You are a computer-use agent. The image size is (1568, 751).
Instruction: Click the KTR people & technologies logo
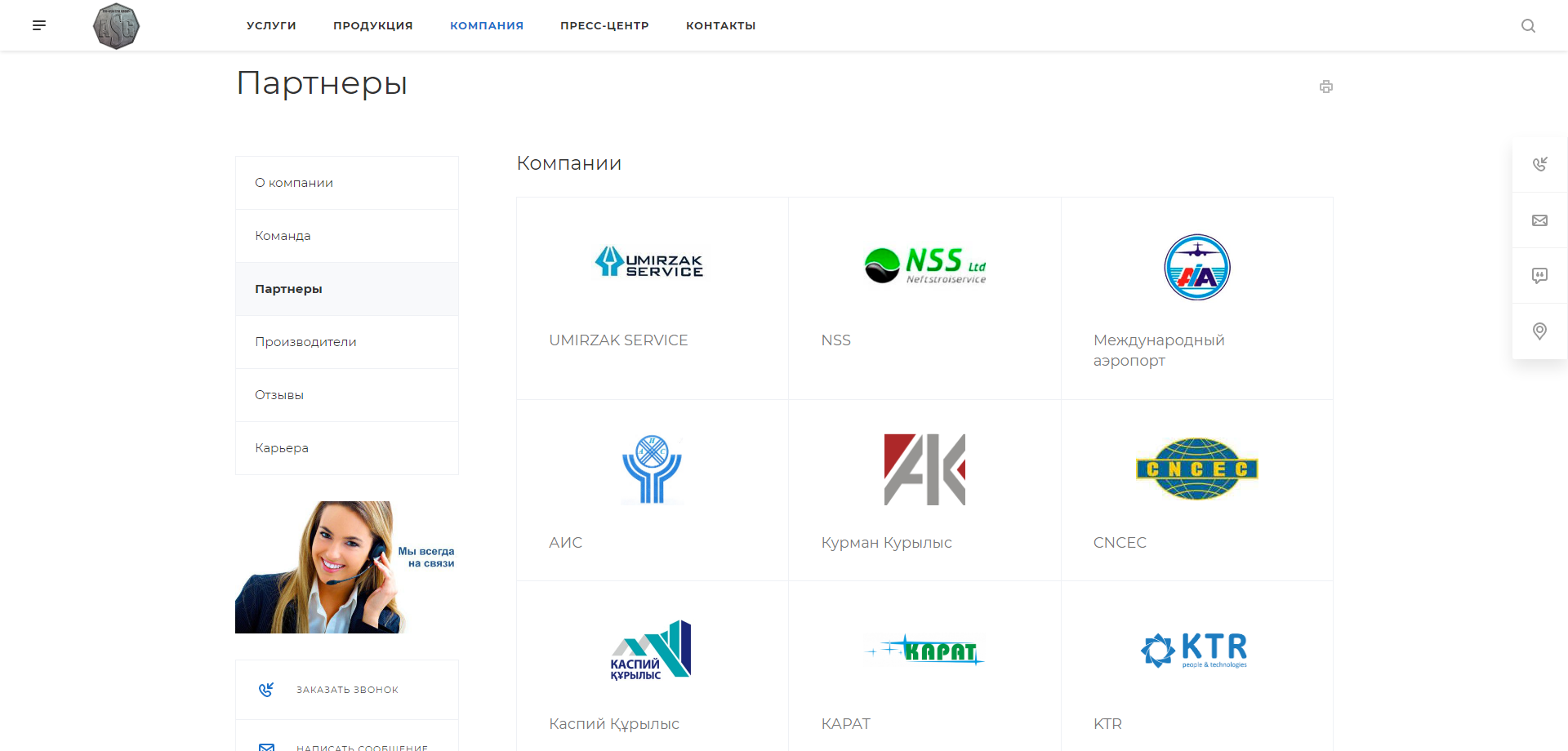tap(1194, 651)
